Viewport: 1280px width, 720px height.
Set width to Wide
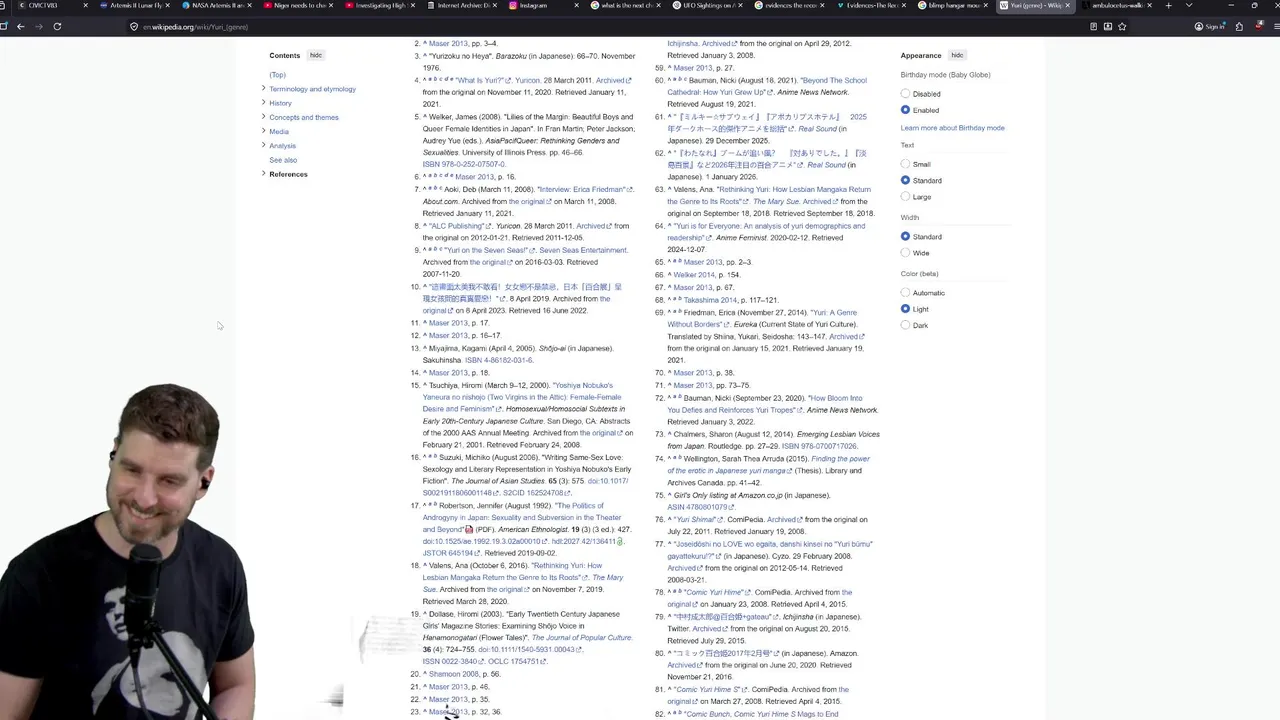click(905, 253)
